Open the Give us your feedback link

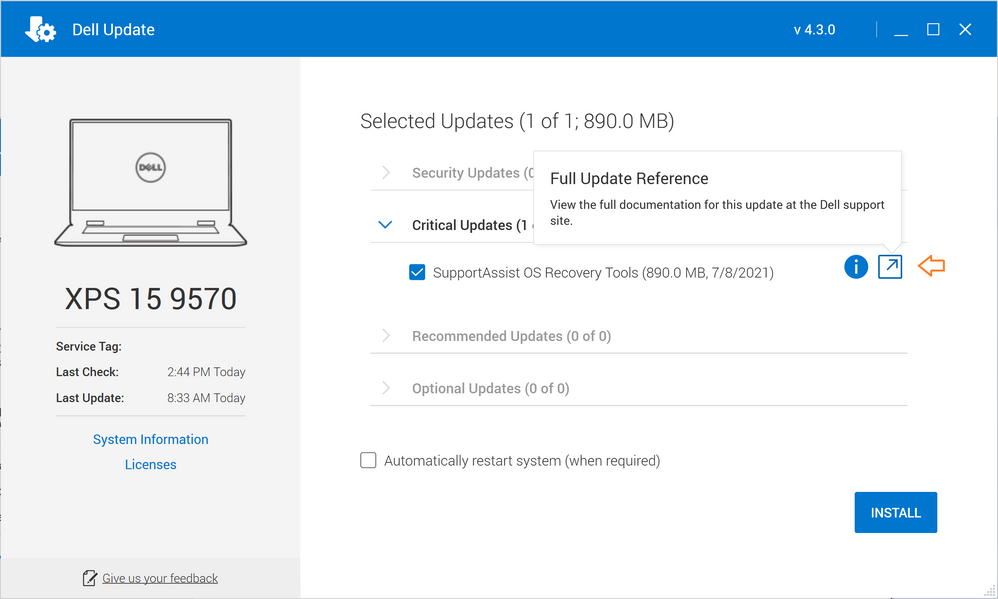click(160, 578)
